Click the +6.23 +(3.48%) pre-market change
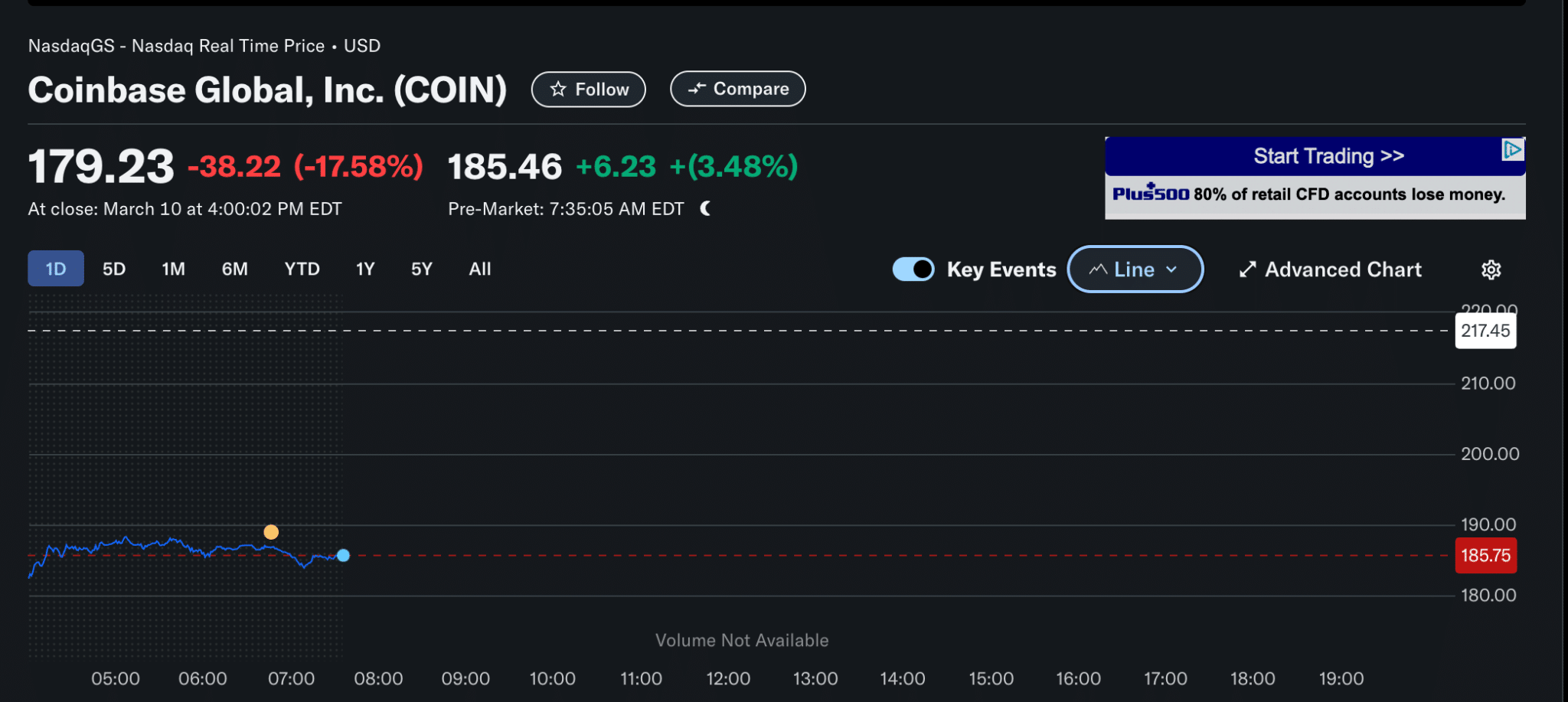The image size is (1568, 702). [x=687, y=166]
